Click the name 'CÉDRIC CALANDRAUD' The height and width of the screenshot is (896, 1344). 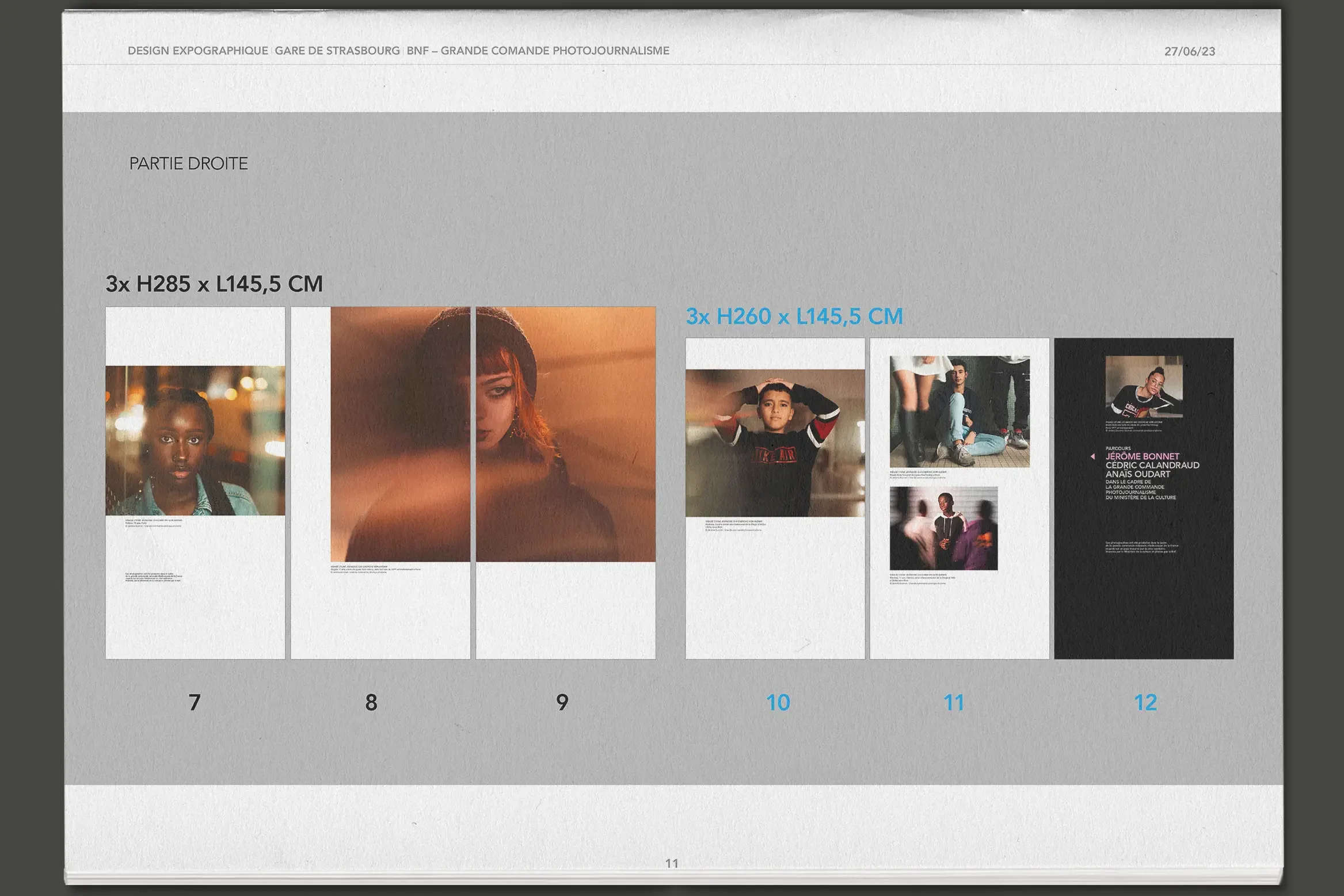pos(1152,465)
